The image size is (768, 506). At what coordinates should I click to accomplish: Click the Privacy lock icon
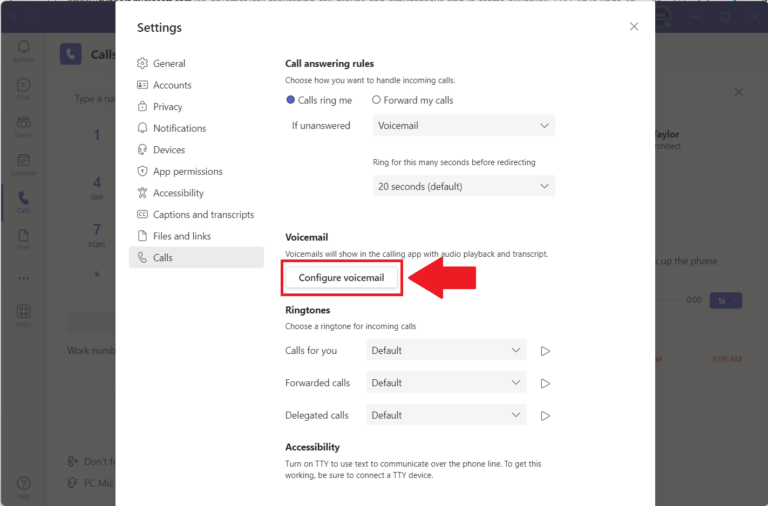point(142,106)
